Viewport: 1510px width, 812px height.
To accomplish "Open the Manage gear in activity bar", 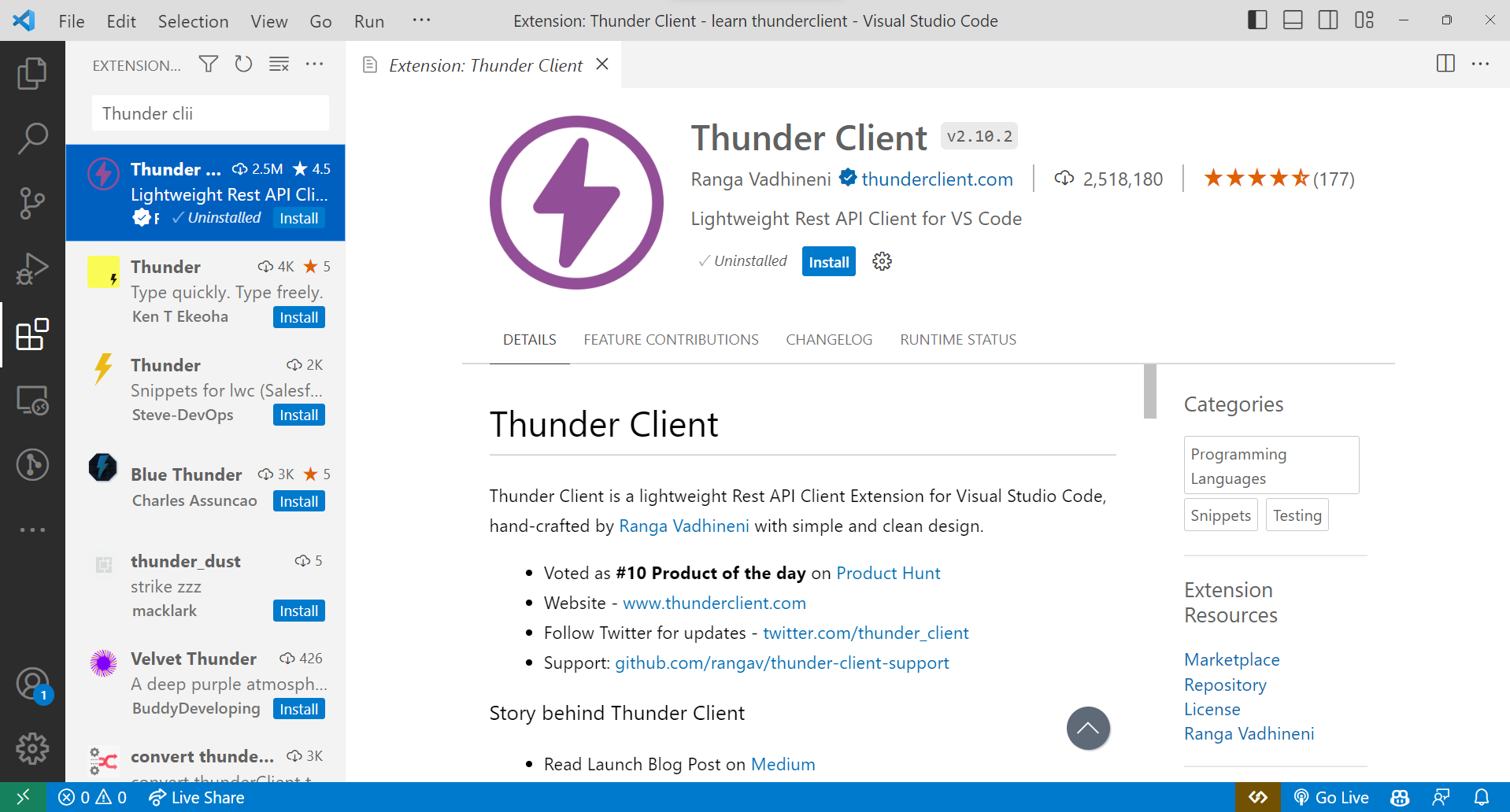I will click(32, 749).
